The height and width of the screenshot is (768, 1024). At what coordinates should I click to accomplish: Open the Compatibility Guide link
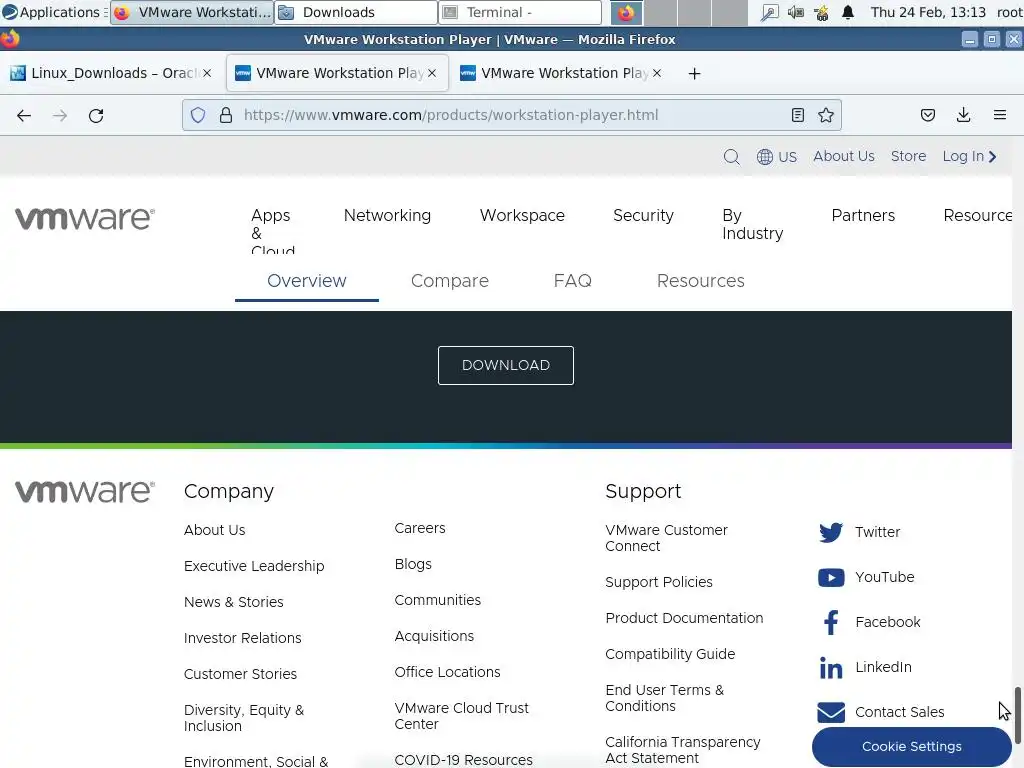pos(670,654)
